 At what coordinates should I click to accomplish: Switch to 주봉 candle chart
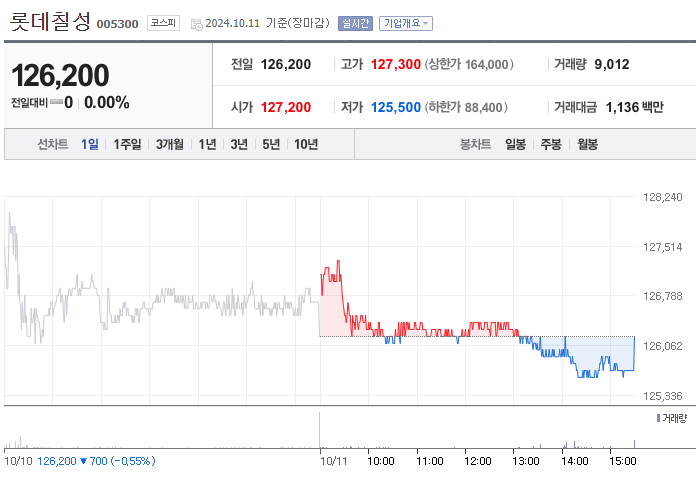(x=551, y=144)
